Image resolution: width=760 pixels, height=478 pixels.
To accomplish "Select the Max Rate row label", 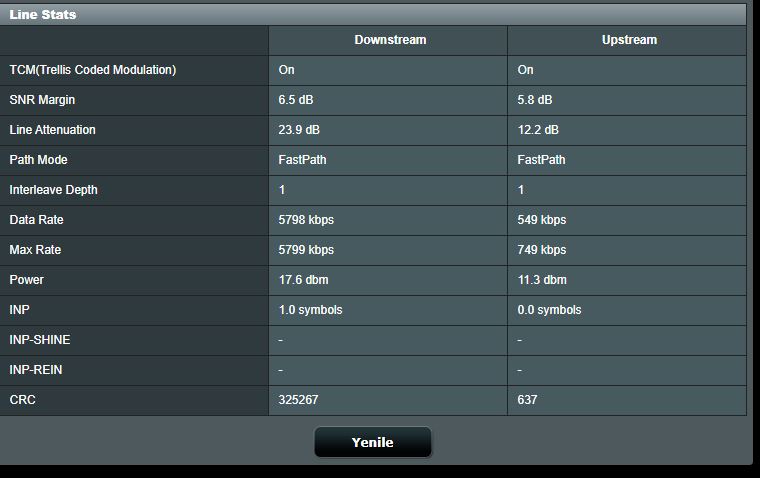I will pos(35,250).
